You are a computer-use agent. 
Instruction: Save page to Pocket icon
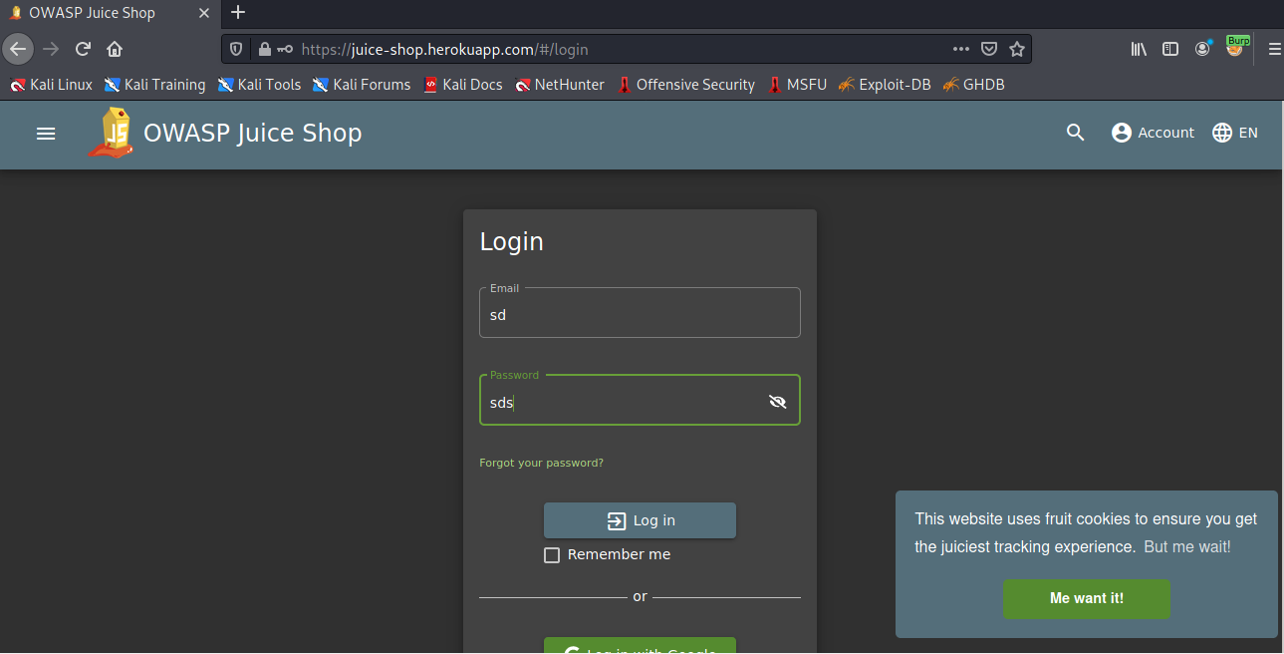[x=989, y=49]
